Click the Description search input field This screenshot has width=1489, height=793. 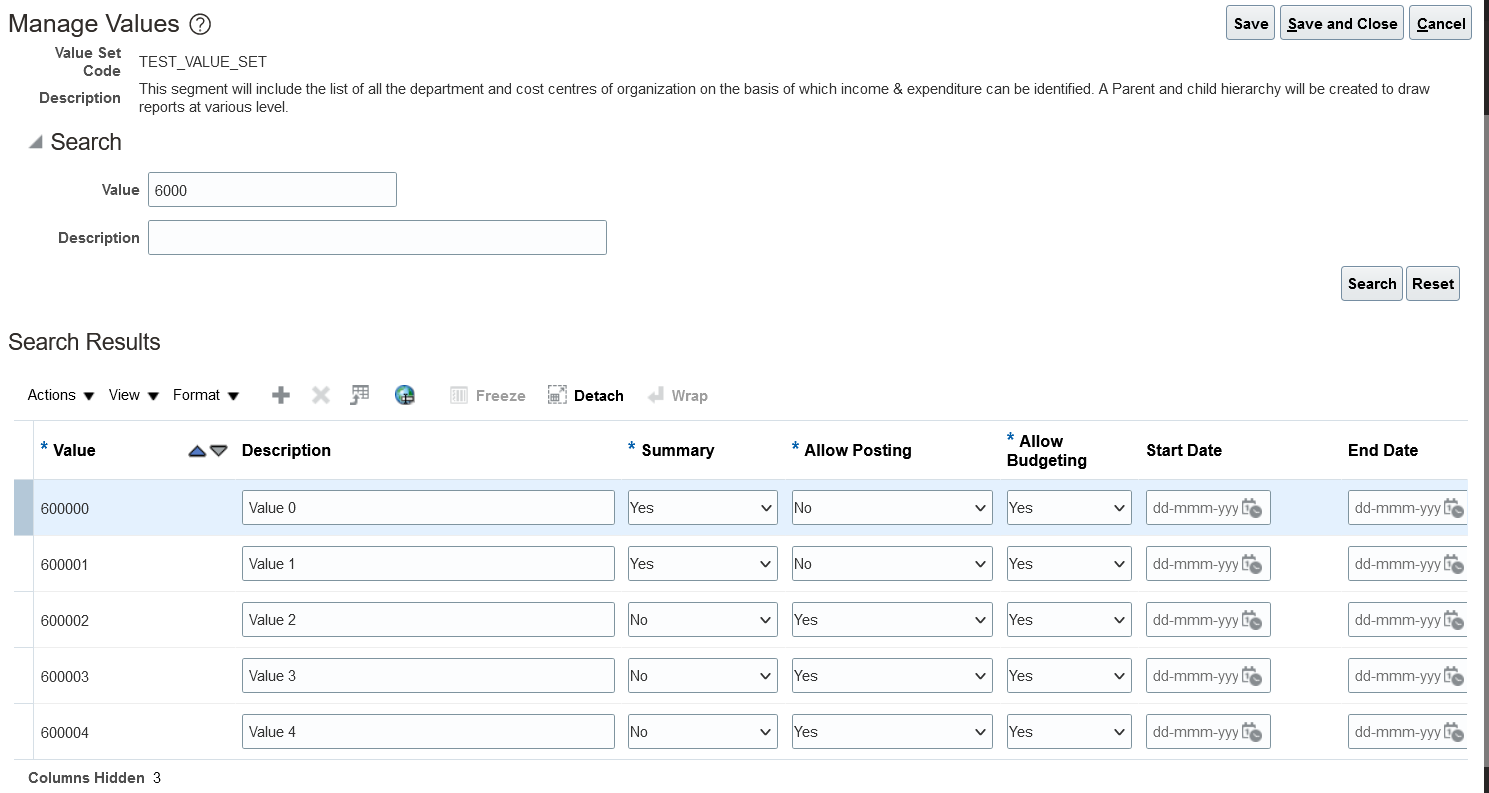(x=377, y=238)
